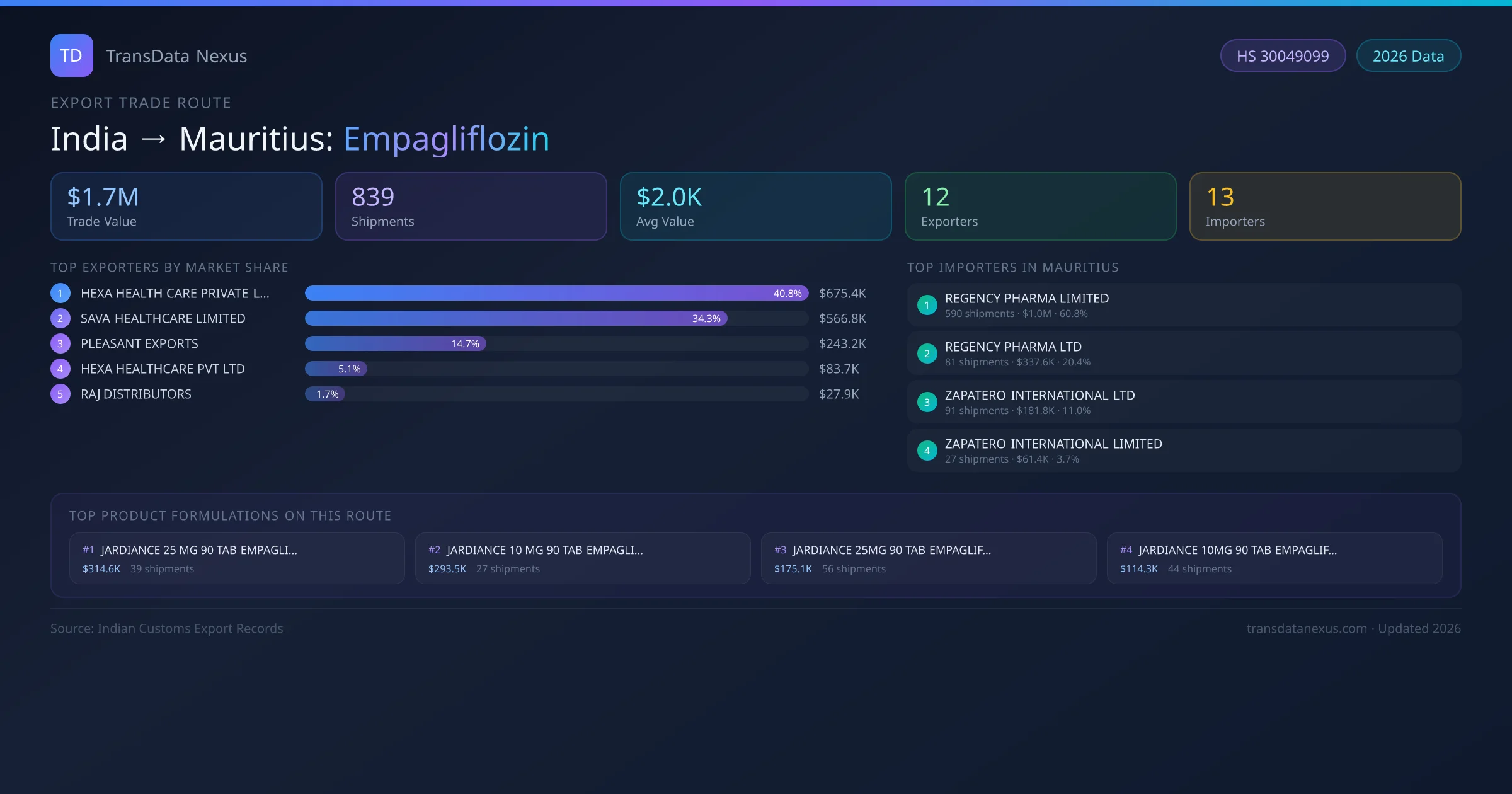Click rank 5 badge beside Raj Distributors
The width and height of the screenshot is (1512, 794).
tap(60, 394)
